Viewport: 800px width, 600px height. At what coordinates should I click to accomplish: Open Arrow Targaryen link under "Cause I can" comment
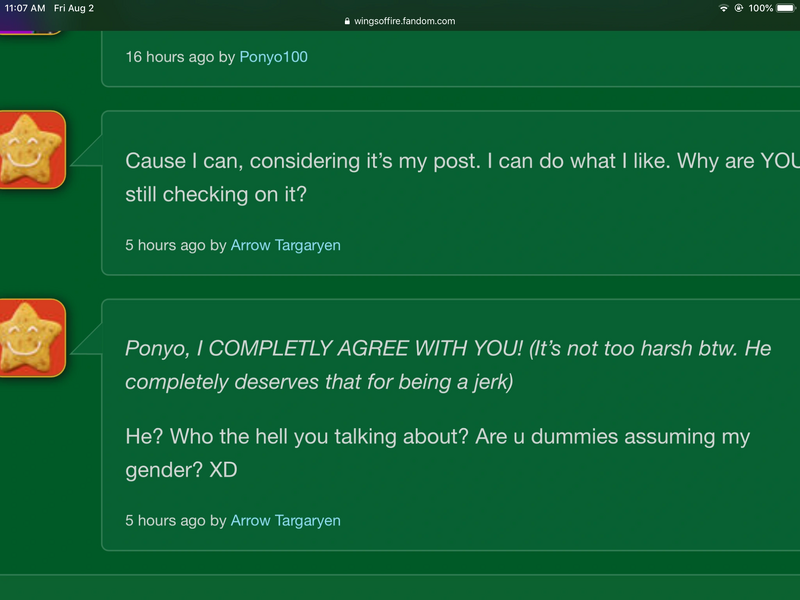285,245
